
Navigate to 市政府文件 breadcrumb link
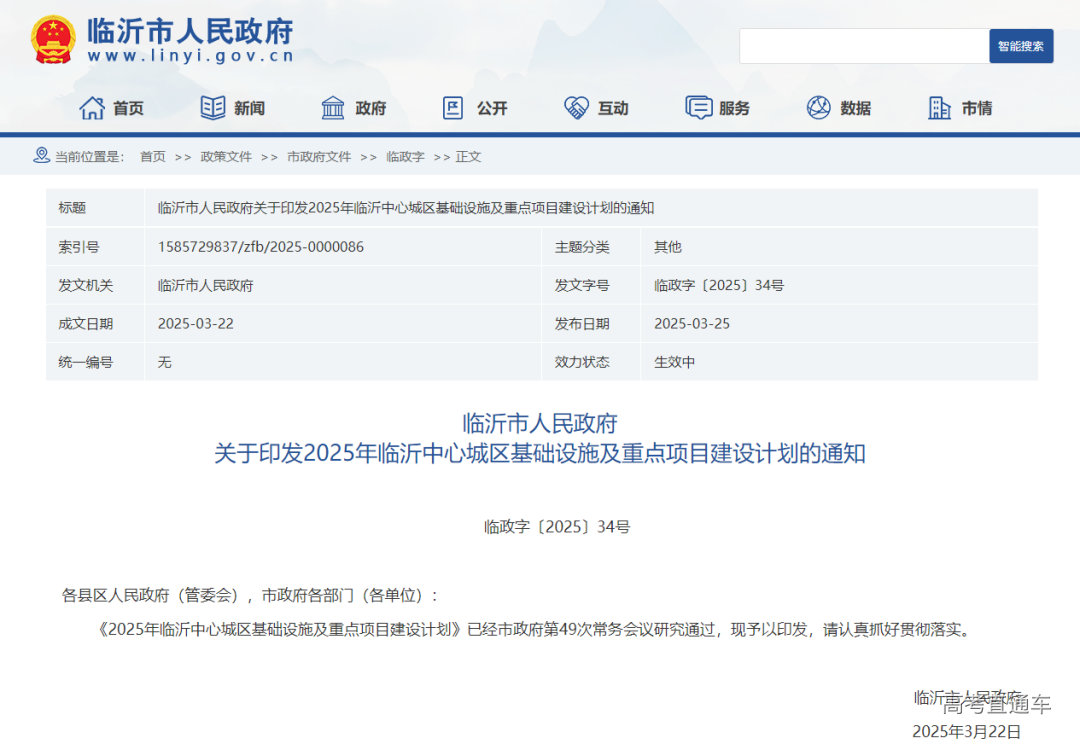coord(319,157)
